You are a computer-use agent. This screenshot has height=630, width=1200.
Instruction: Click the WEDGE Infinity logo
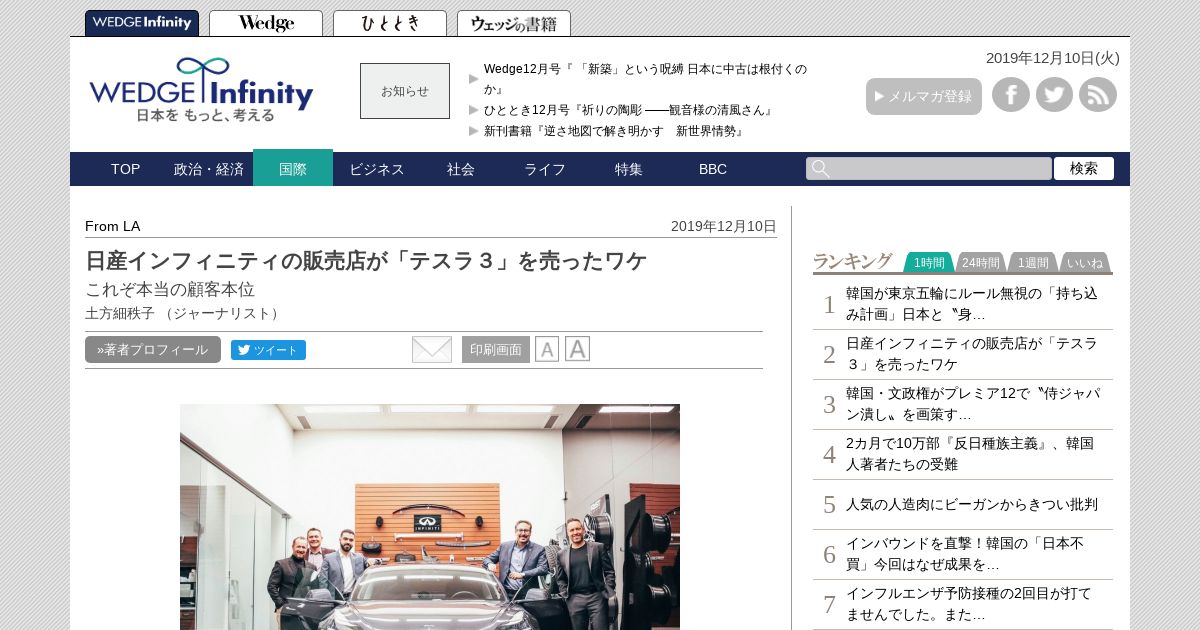pyautogui.click(x=201, y=90)
